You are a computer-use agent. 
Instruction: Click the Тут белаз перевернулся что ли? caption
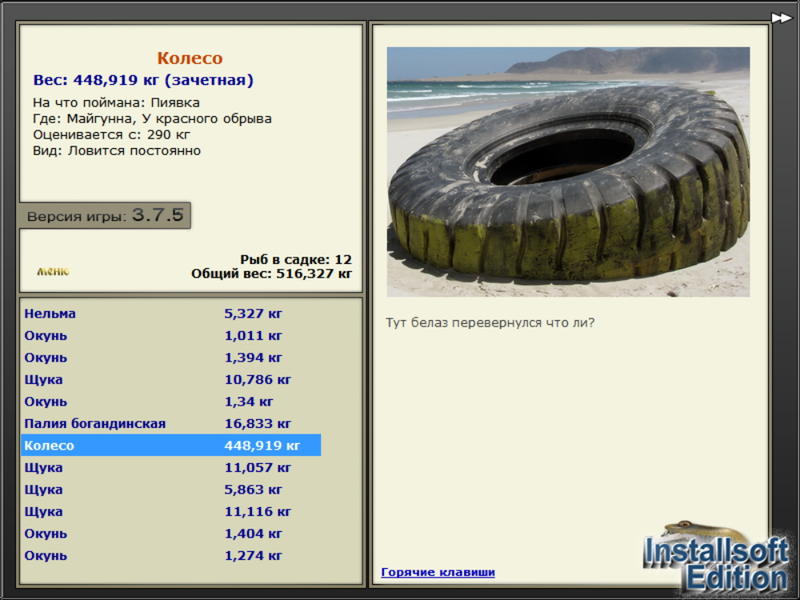(490, 322)
